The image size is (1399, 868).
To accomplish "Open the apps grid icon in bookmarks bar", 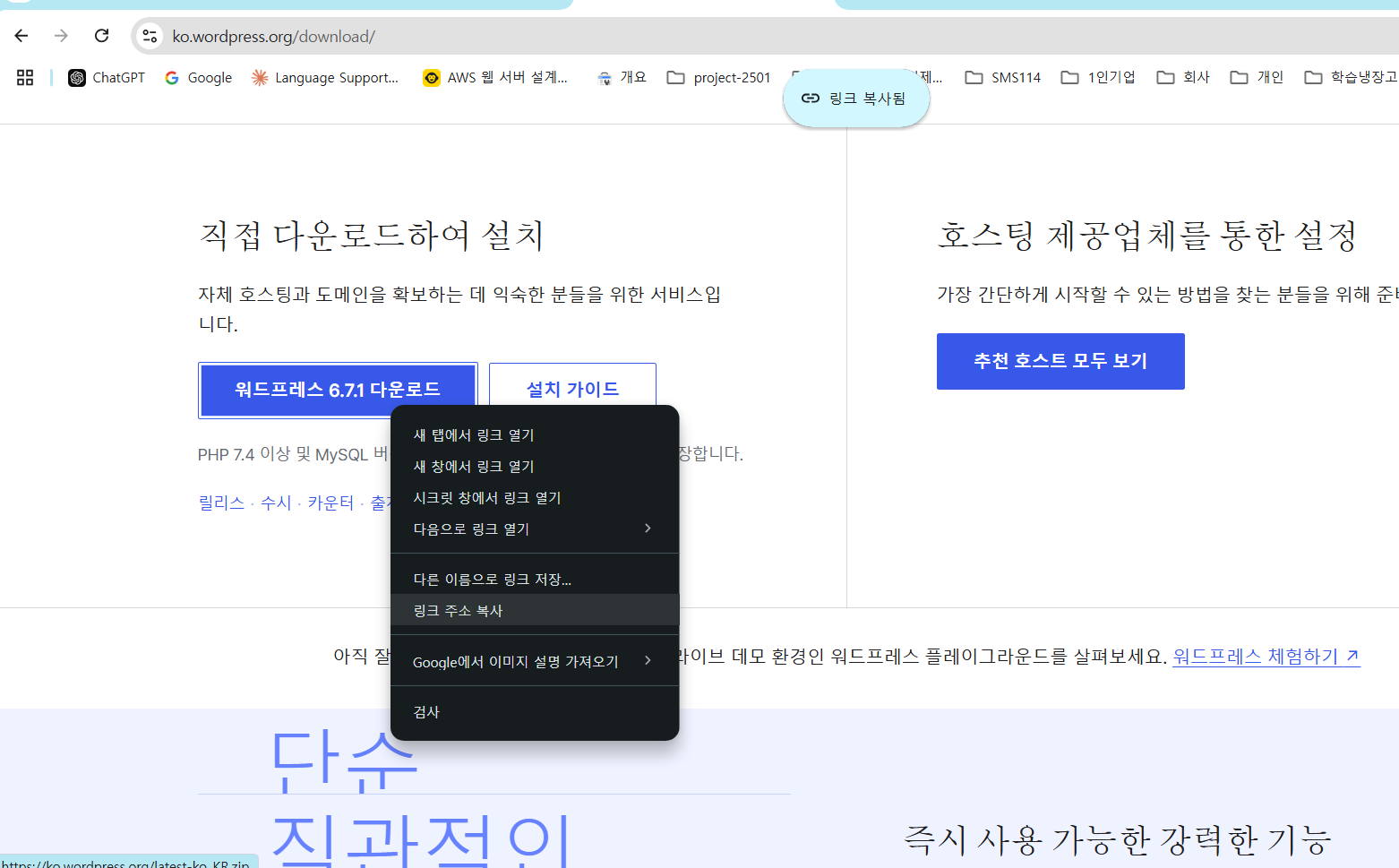I will coord(25,78).
